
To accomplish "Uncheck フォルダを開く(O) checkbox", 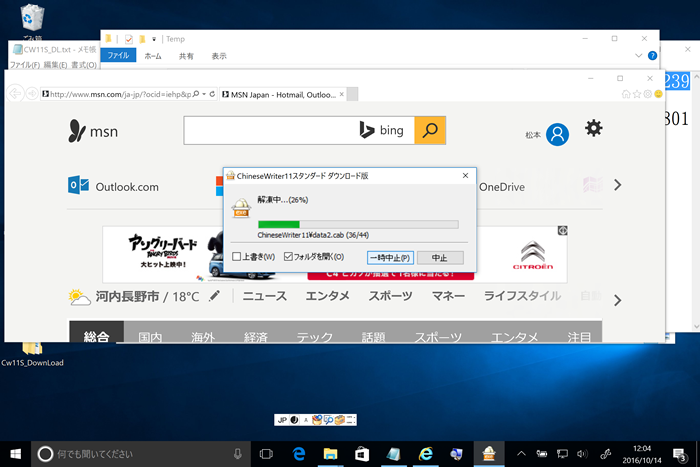I will coord(288,256).
